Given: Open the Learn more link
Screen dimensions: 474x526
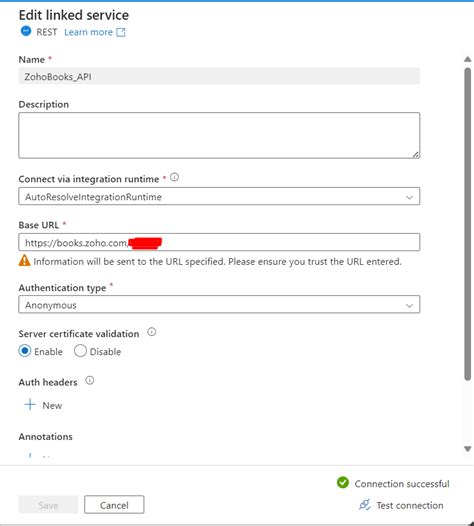Looking at the screenshot, I should (x=89, y=32).
